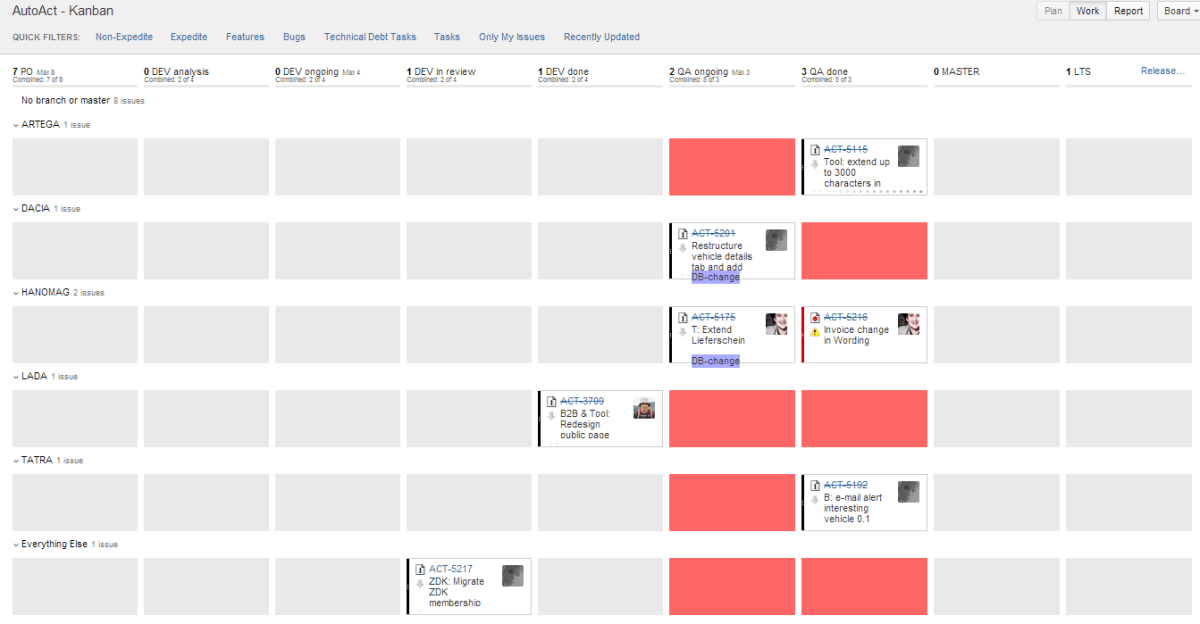Collapse the ARTEGA swimlane
The height and width of the screenshot is (624, 1200).
[15, 124]
